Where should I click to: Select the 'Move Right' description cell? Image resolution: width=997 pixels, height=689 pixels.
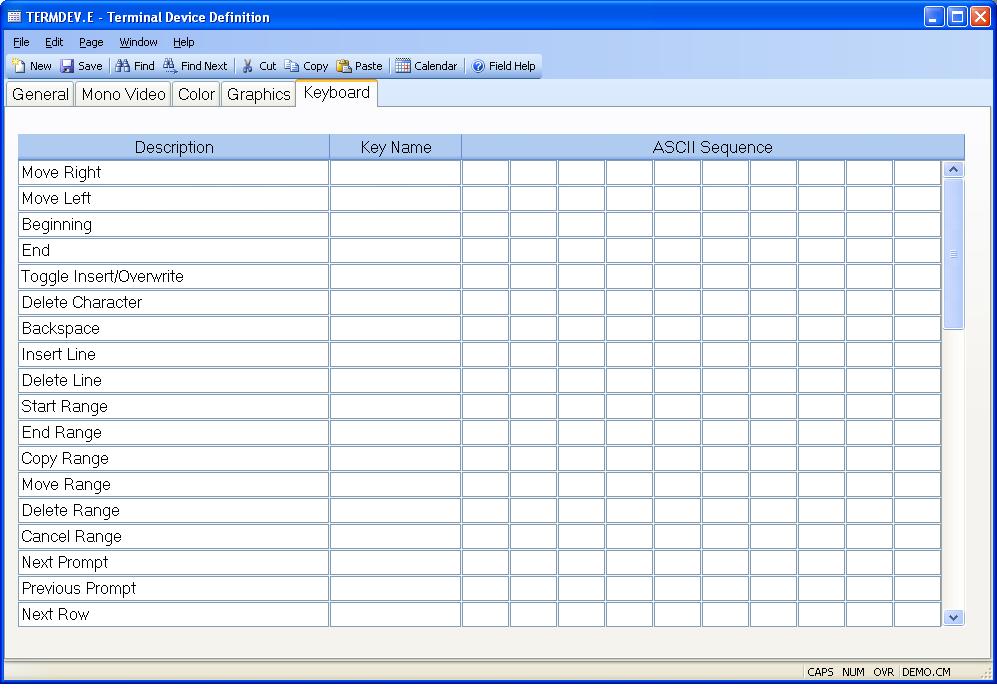pyautogui.click(x=174, y=173)
